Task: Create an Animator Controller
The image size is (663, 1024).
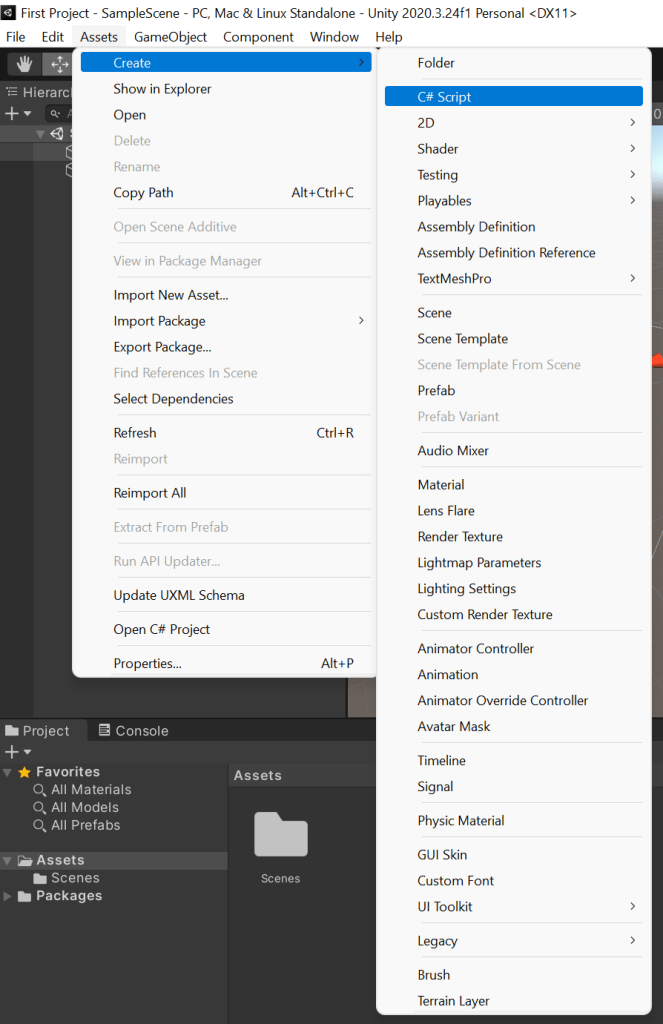Action: click(x=514, y=648)
